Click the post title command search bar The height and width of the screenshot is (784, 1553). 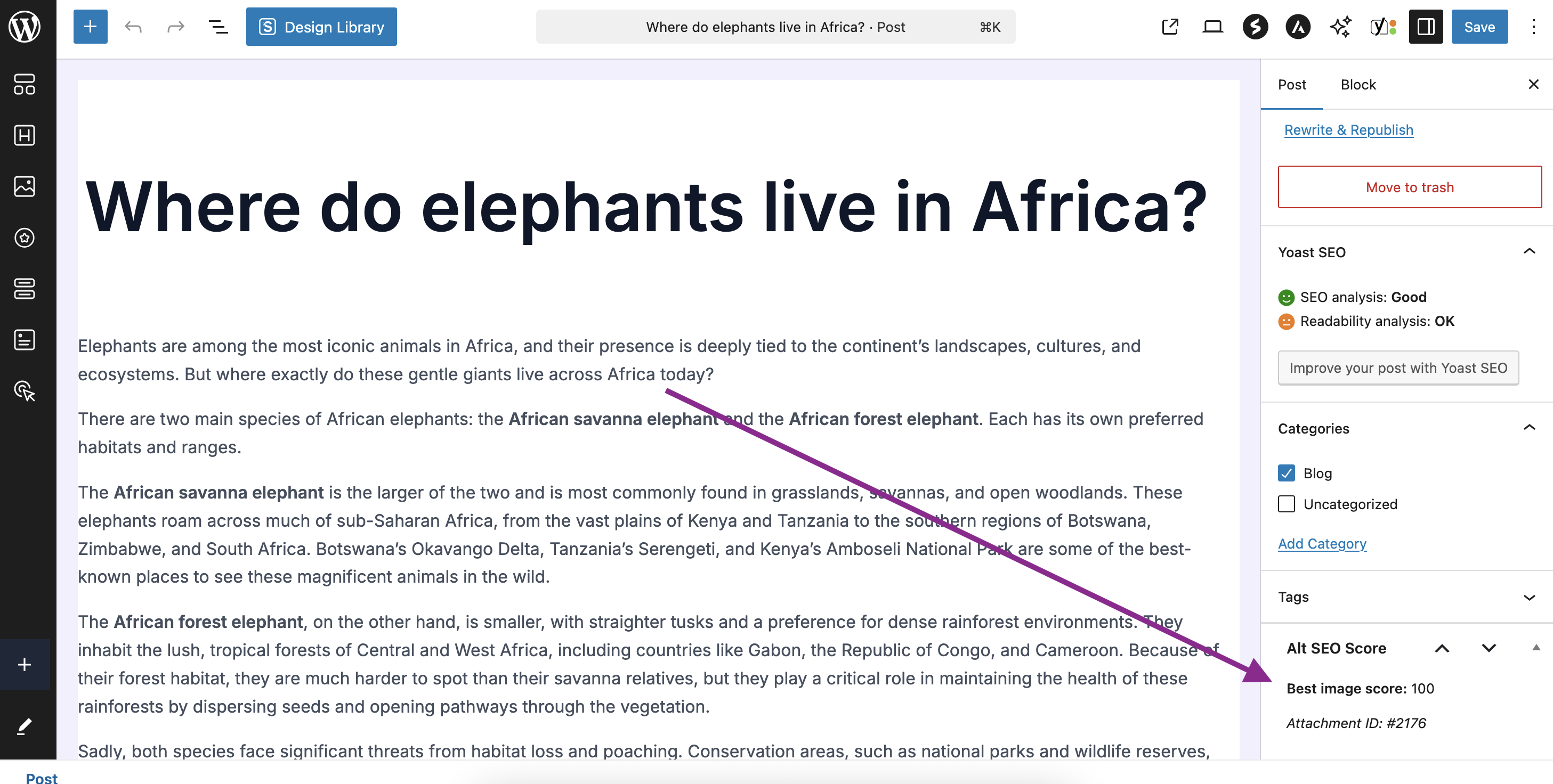coord(775,27)
